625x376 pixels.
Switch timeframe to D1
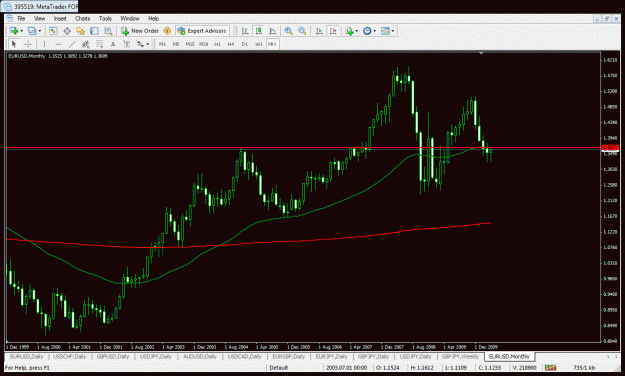pos(245,44)
